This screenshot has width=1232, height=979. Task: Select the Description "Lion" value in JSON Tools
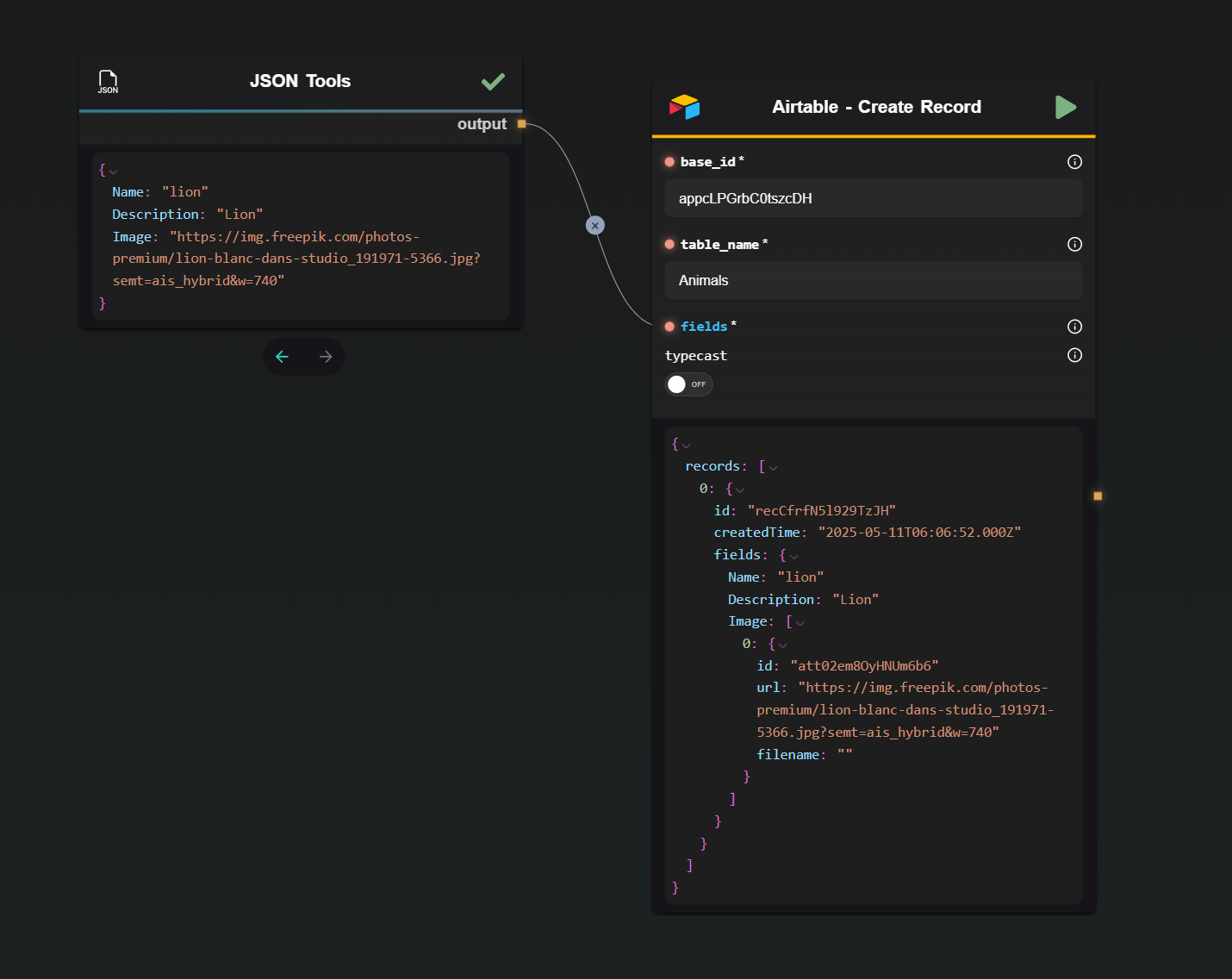(x=240, y=215)
